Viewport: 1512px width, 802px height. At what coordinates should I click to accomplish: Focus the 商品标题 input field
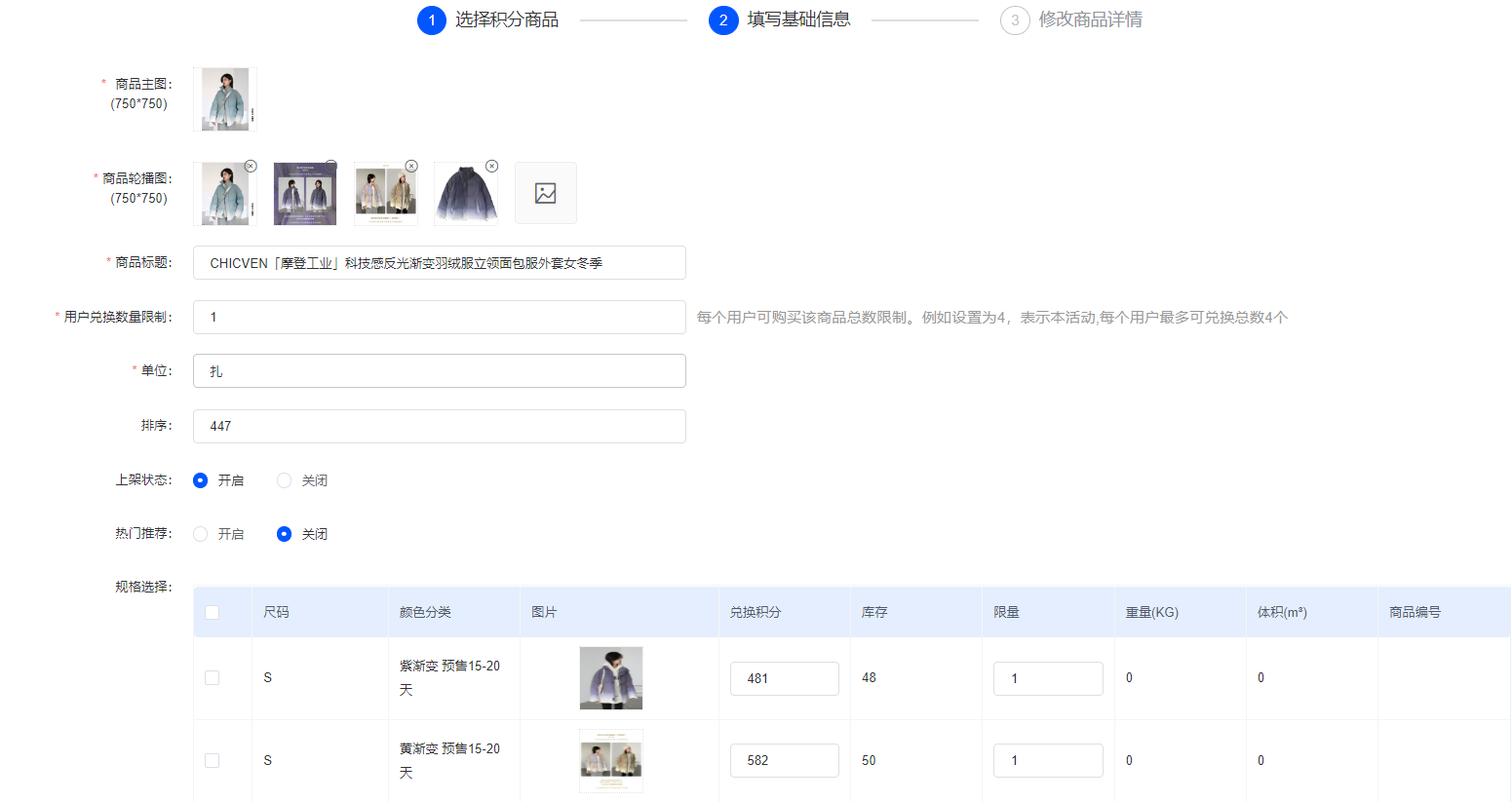(440, 263)
